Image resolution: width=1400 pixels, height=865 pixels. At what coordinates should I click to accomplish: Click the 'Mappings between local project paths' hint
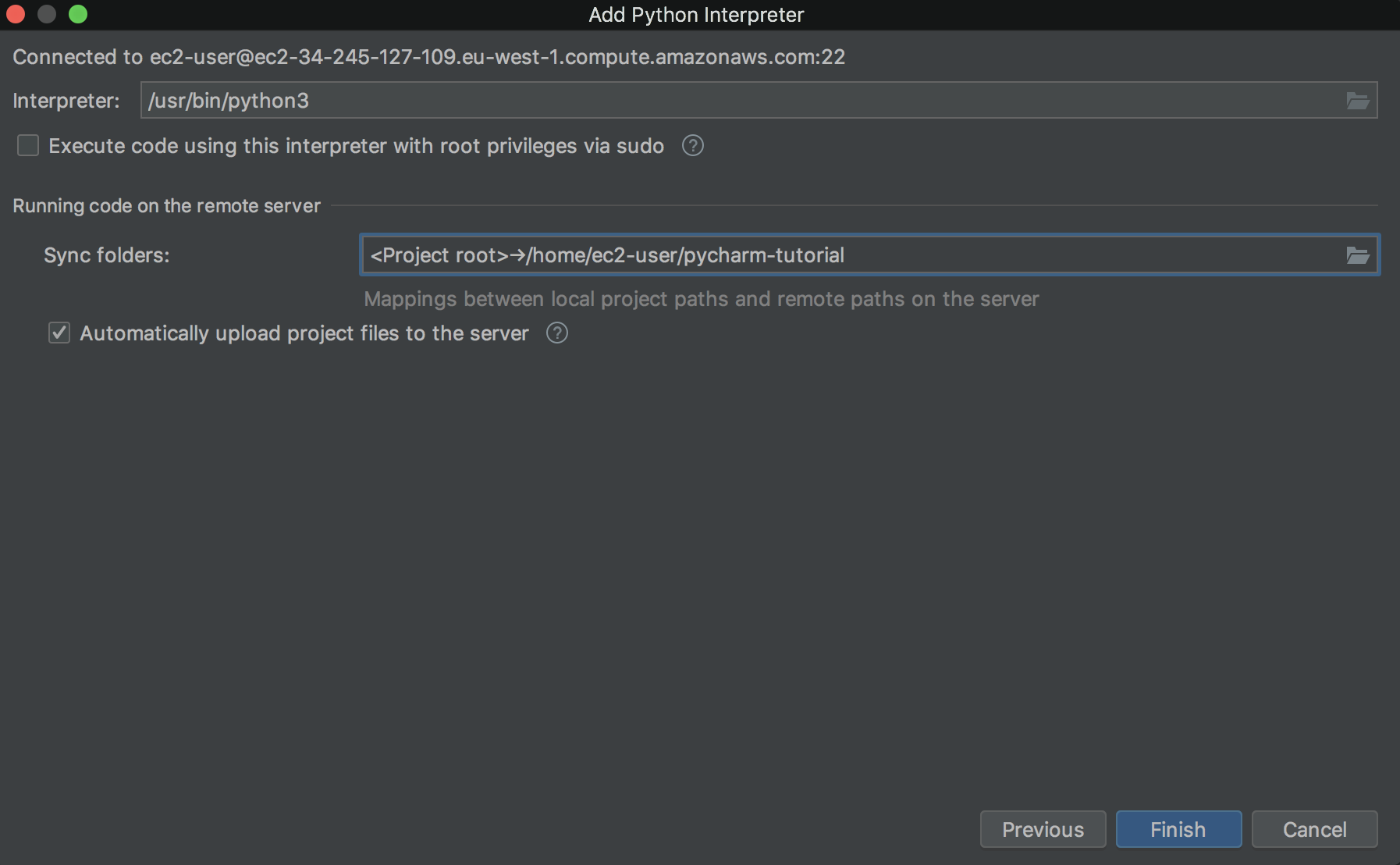click(x=701, y=299)
